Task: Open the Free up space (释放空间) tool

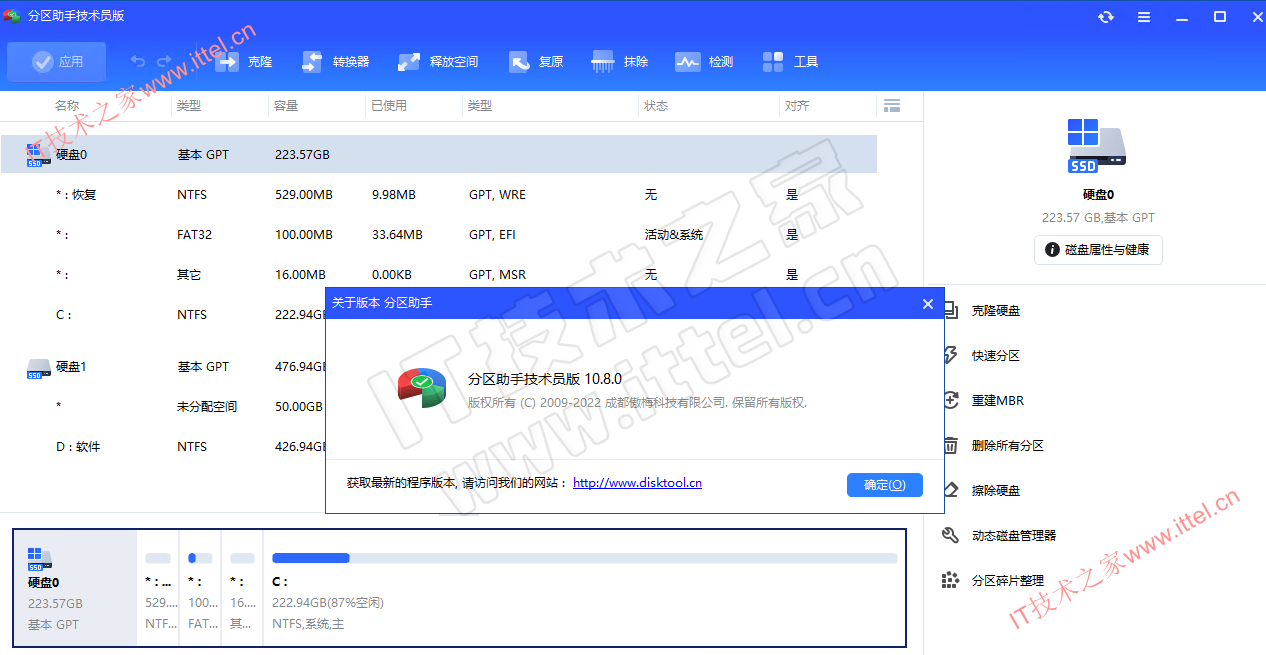Action: click(x=438, y=62)
